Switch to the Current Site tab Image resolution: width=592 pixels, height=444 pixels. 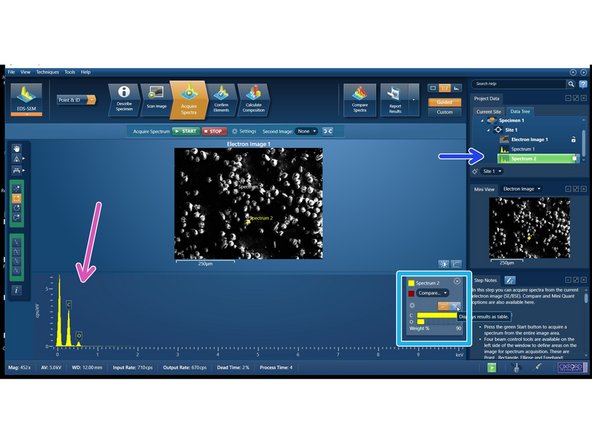(489, 112)
